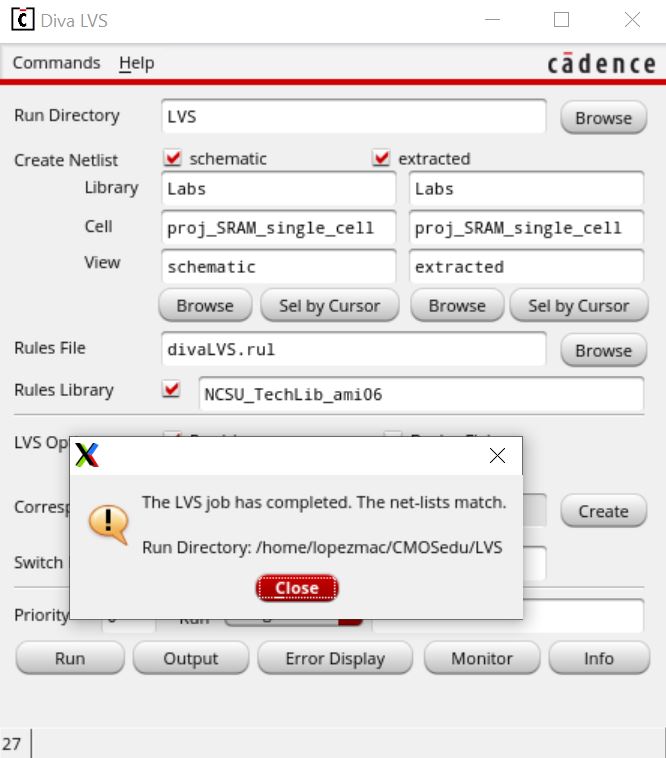Minimize the Diva LVS window
The height and width of the screenshot is (758, 666).
[x=492, y=20]
